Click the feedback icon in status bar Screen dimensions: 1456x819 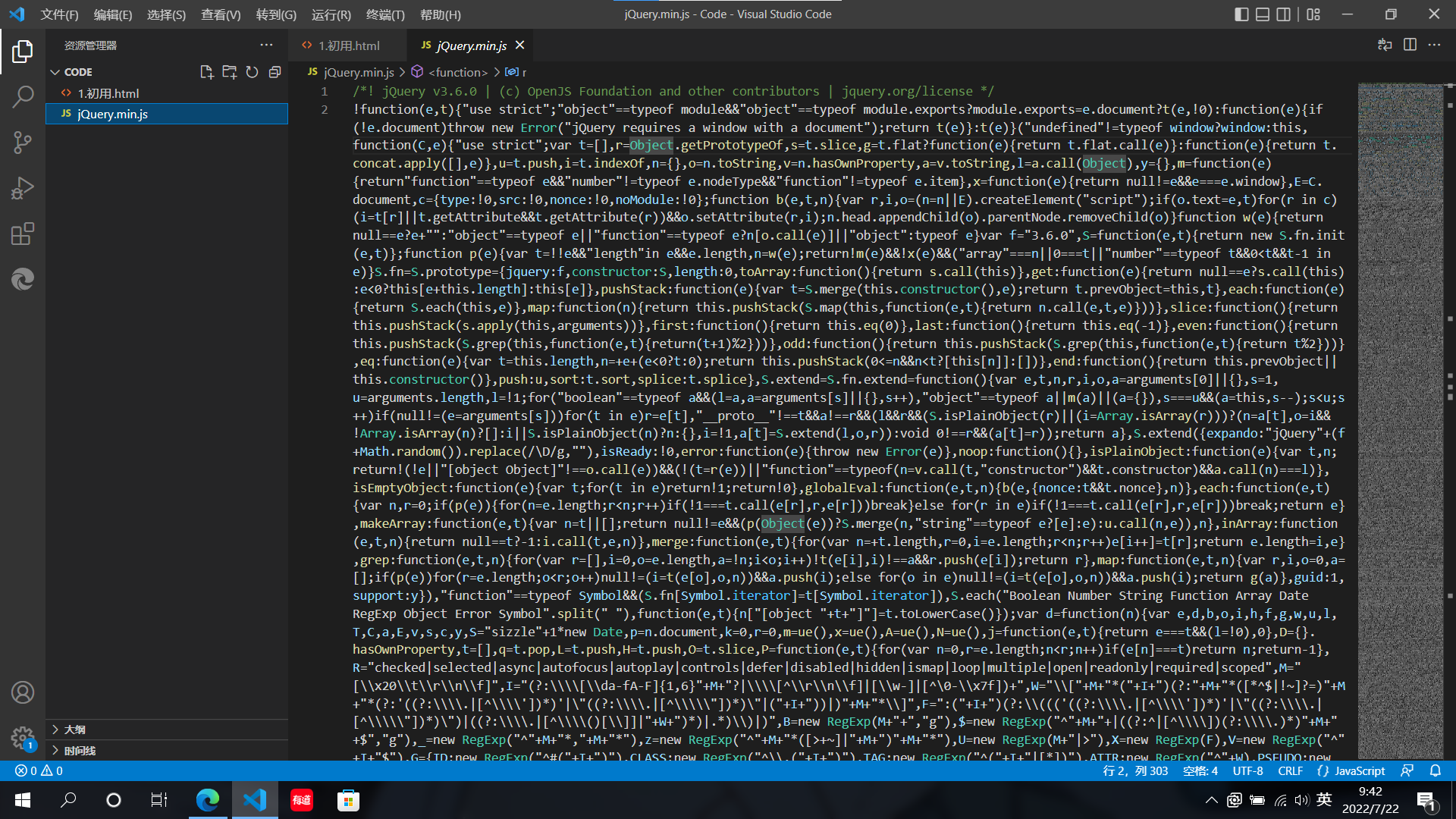(1407, 770)
